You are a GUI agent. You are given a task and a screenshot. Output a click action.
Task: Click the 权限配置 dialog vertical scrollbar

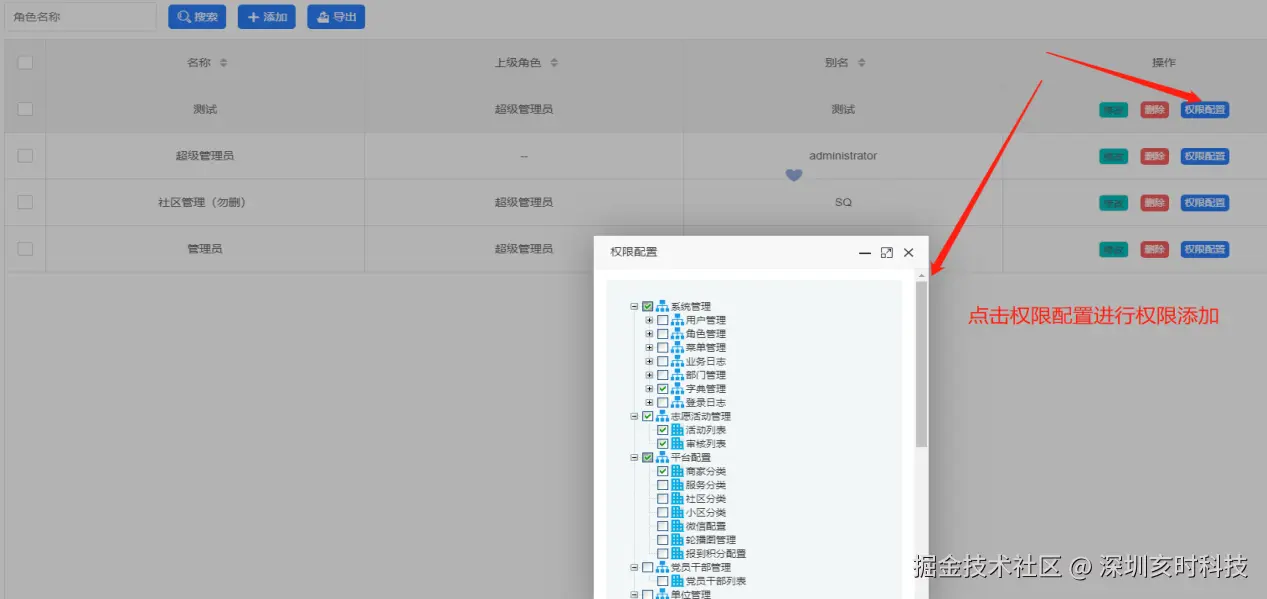pyautogui.click(x=921, y=364)
